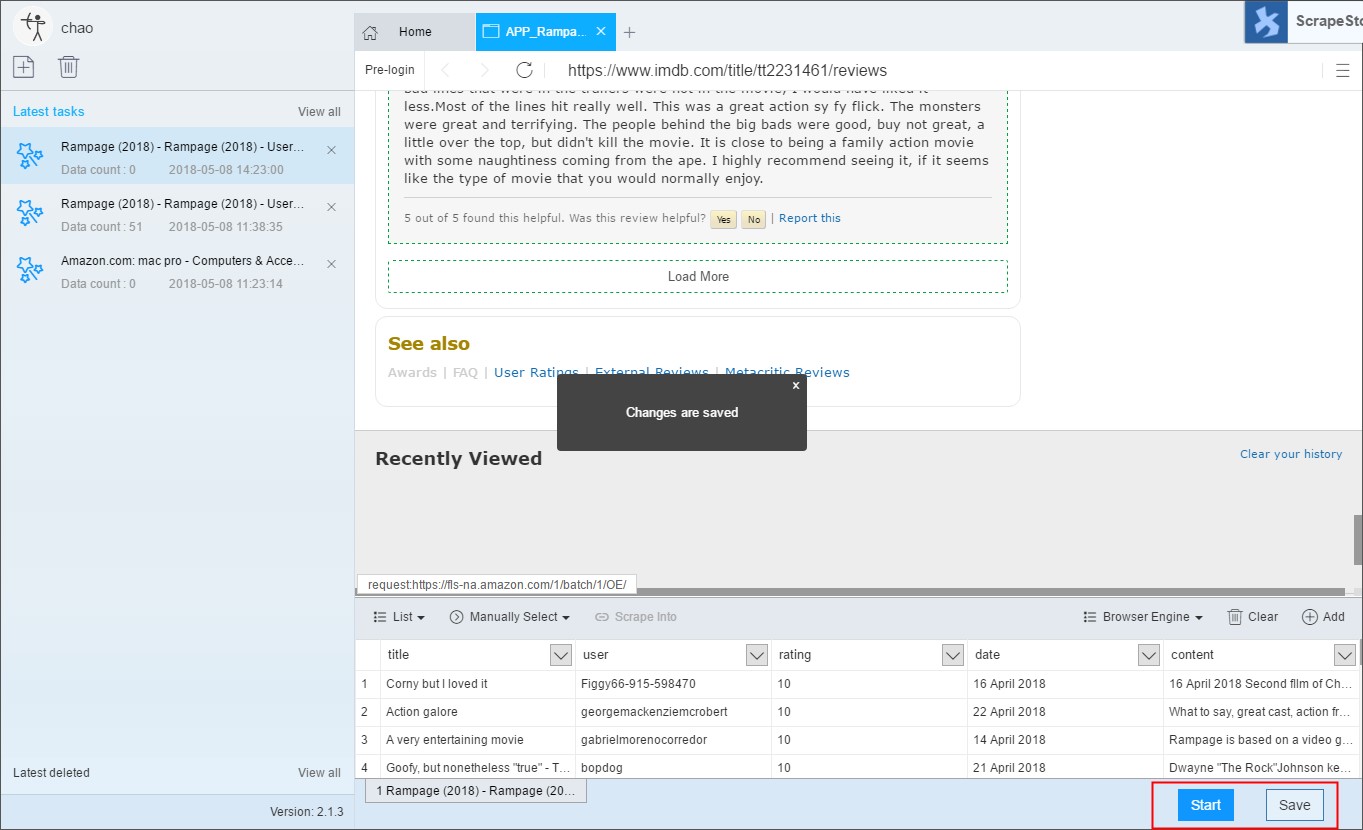This screenshot has width=1363, height=830.
Task: Click the Yes helpful button
Action: (x=723, y=220)
